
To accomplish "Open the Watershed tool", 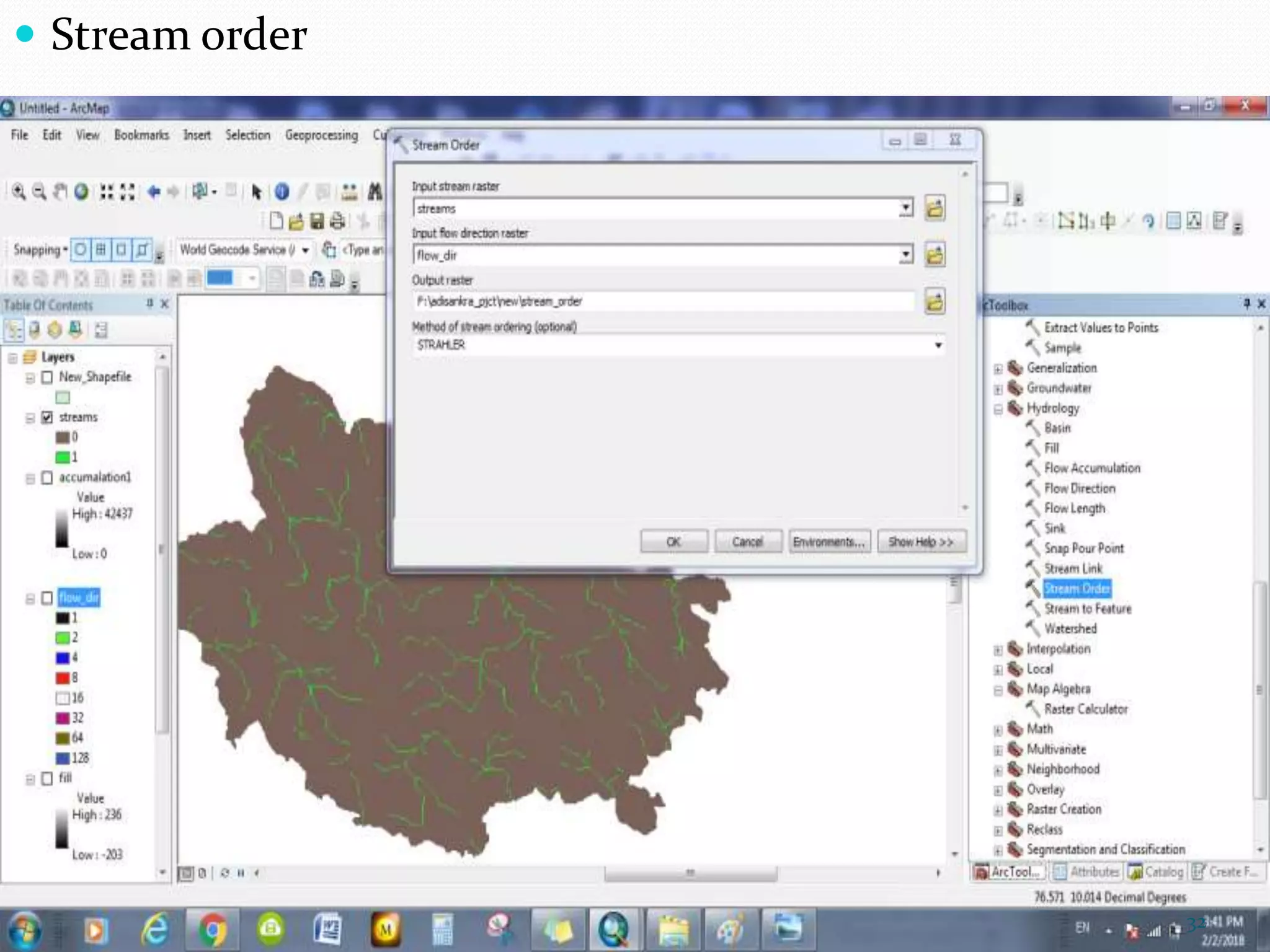I will (x=1070, y=628).
